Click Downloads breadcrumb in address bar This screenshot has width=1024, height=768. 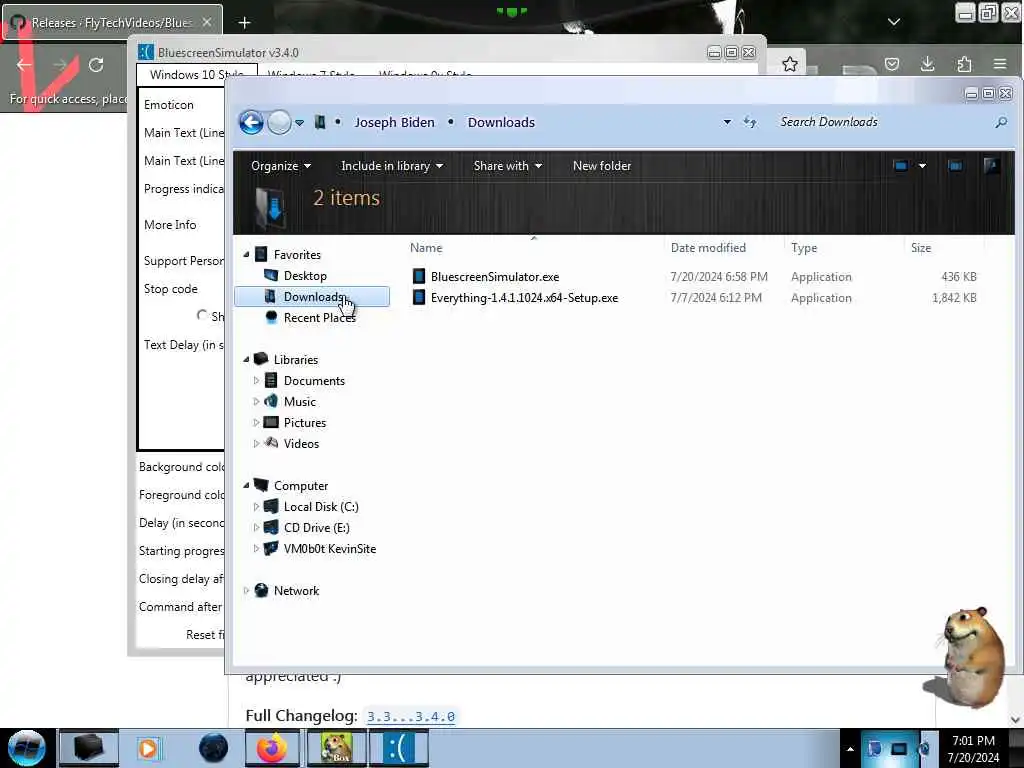501,122
